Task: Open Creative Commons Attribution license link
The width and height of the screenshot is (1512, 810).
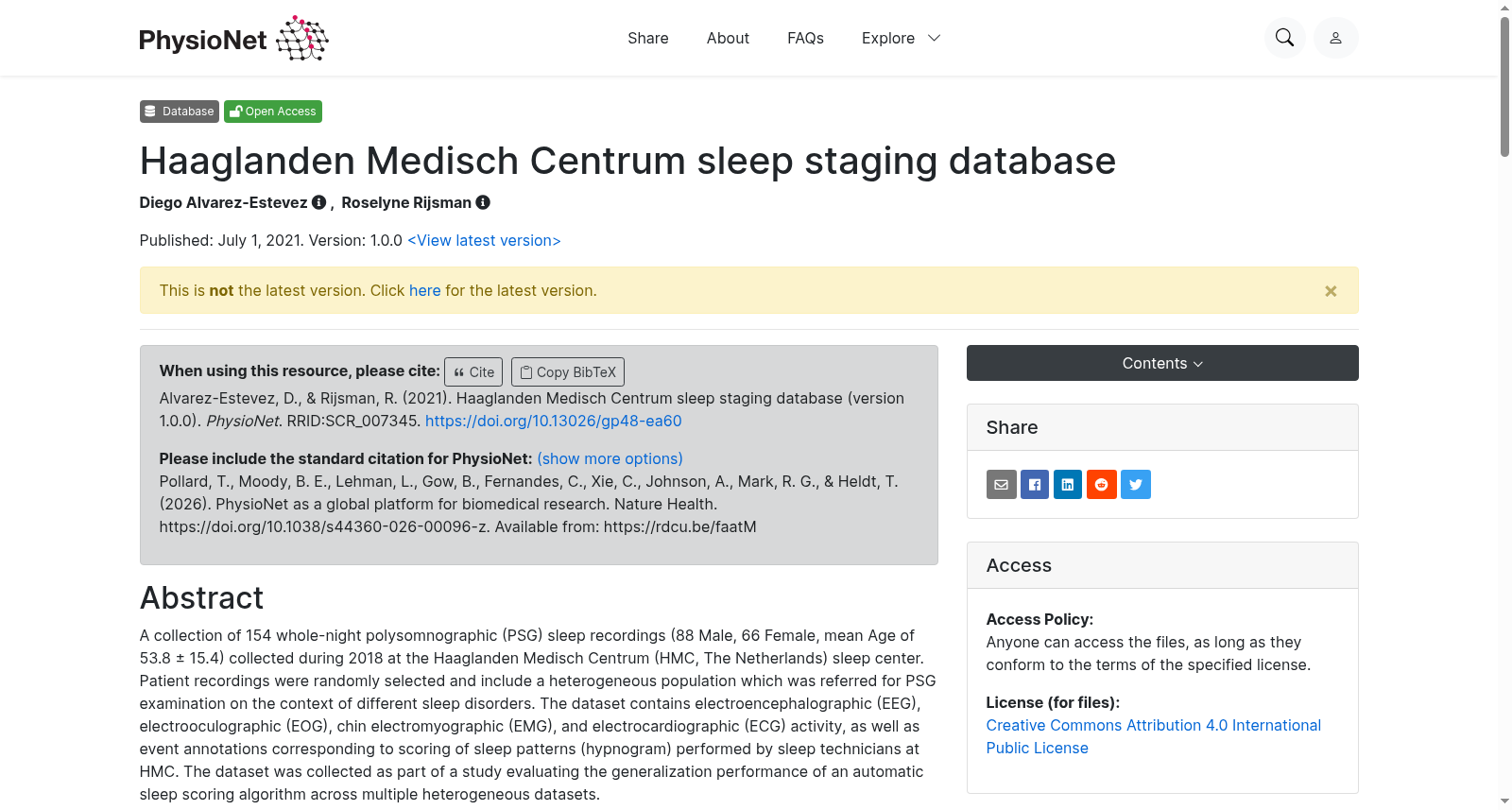Action: (1153, 736)
